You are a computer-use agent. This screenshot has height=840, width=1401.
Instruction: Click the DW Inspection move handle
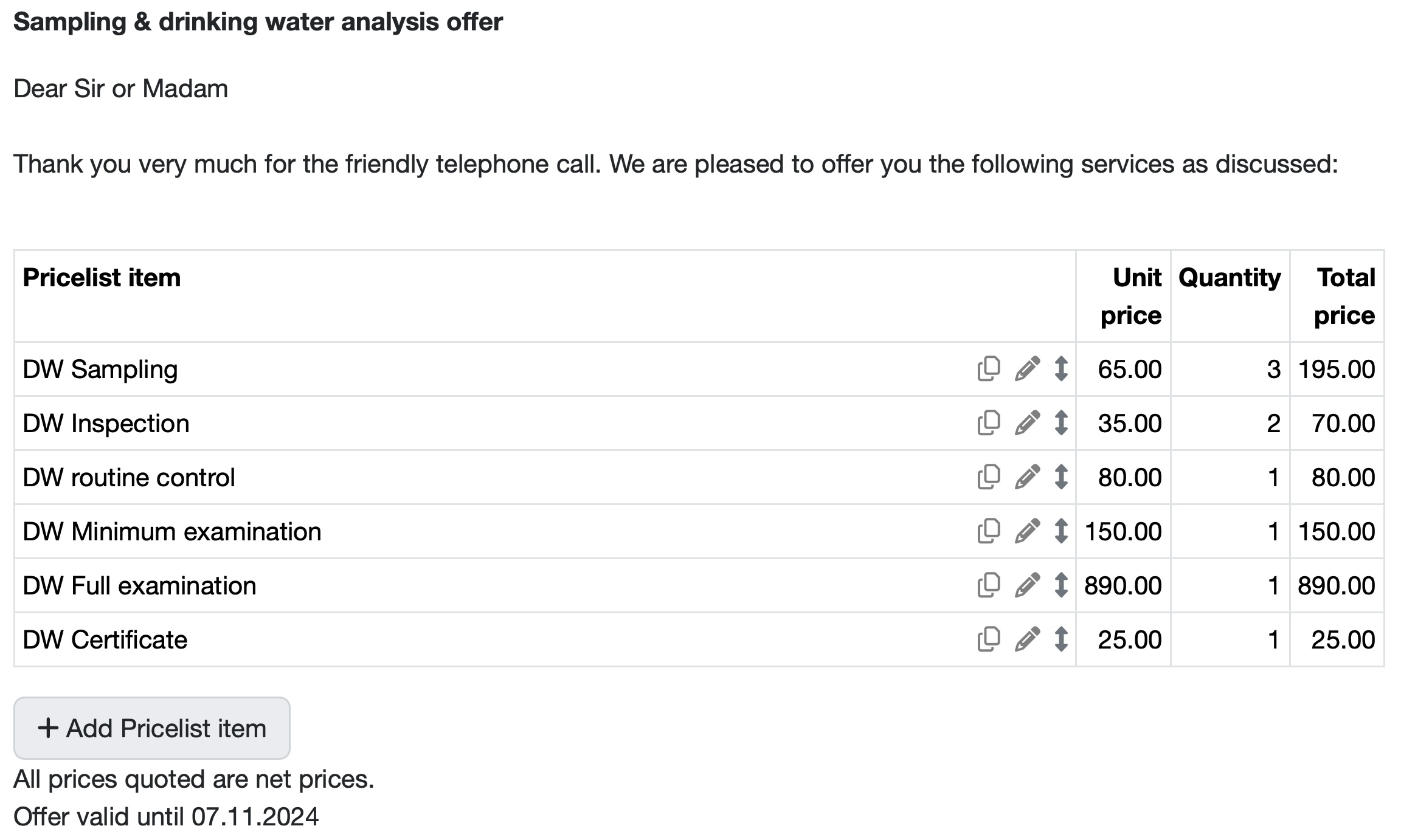1061,423
